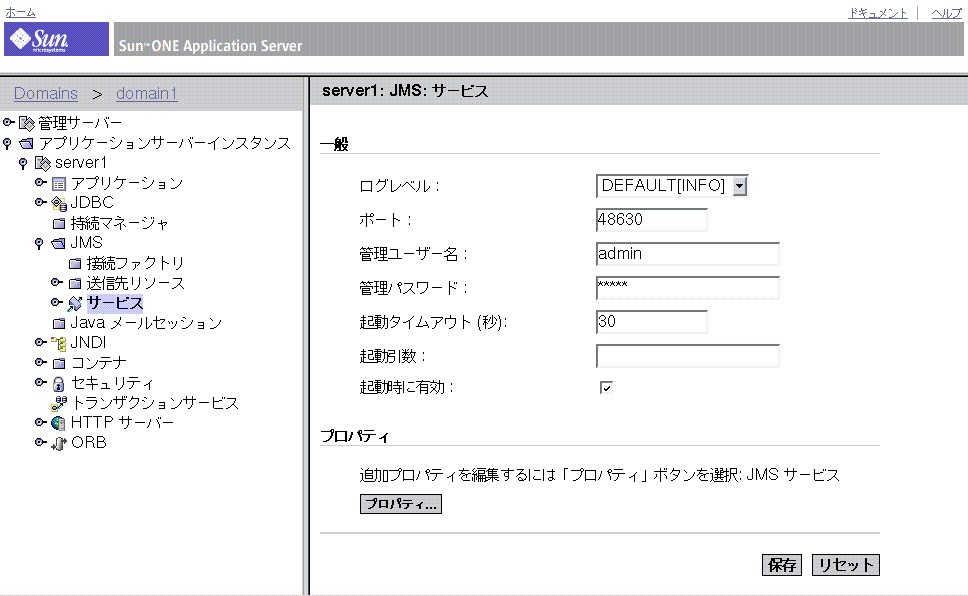Click the コンテナ folder icon
968x596 pixels.
pos(59,363)
